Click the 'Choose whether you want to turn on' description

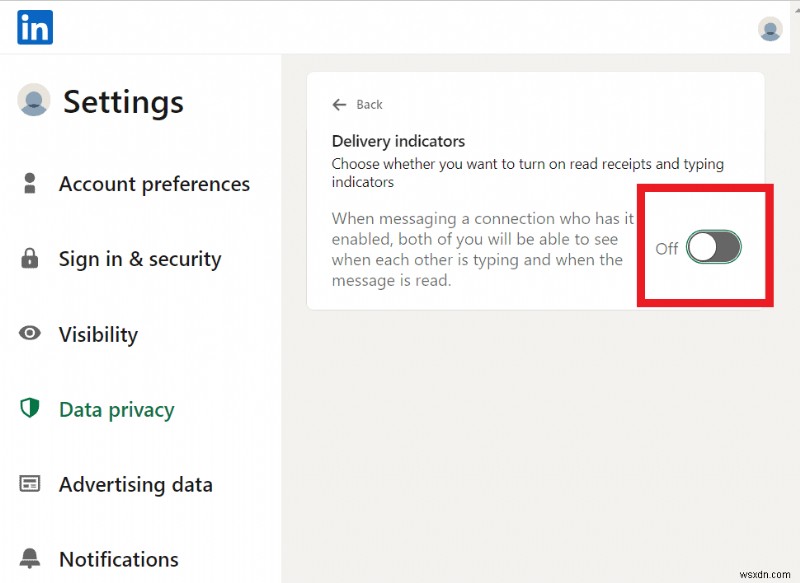coord(528,173)
